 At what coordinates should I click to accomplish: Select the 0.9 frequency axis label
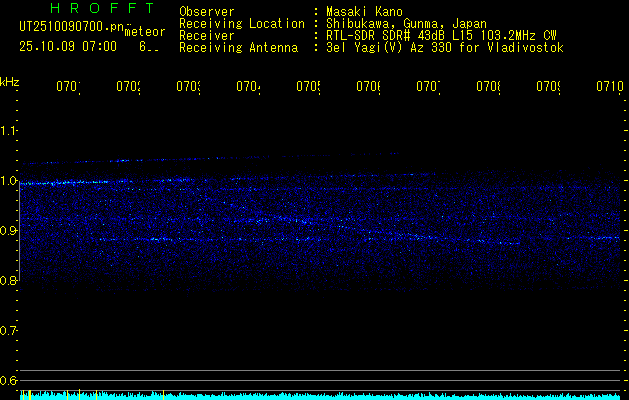[9, 231]
